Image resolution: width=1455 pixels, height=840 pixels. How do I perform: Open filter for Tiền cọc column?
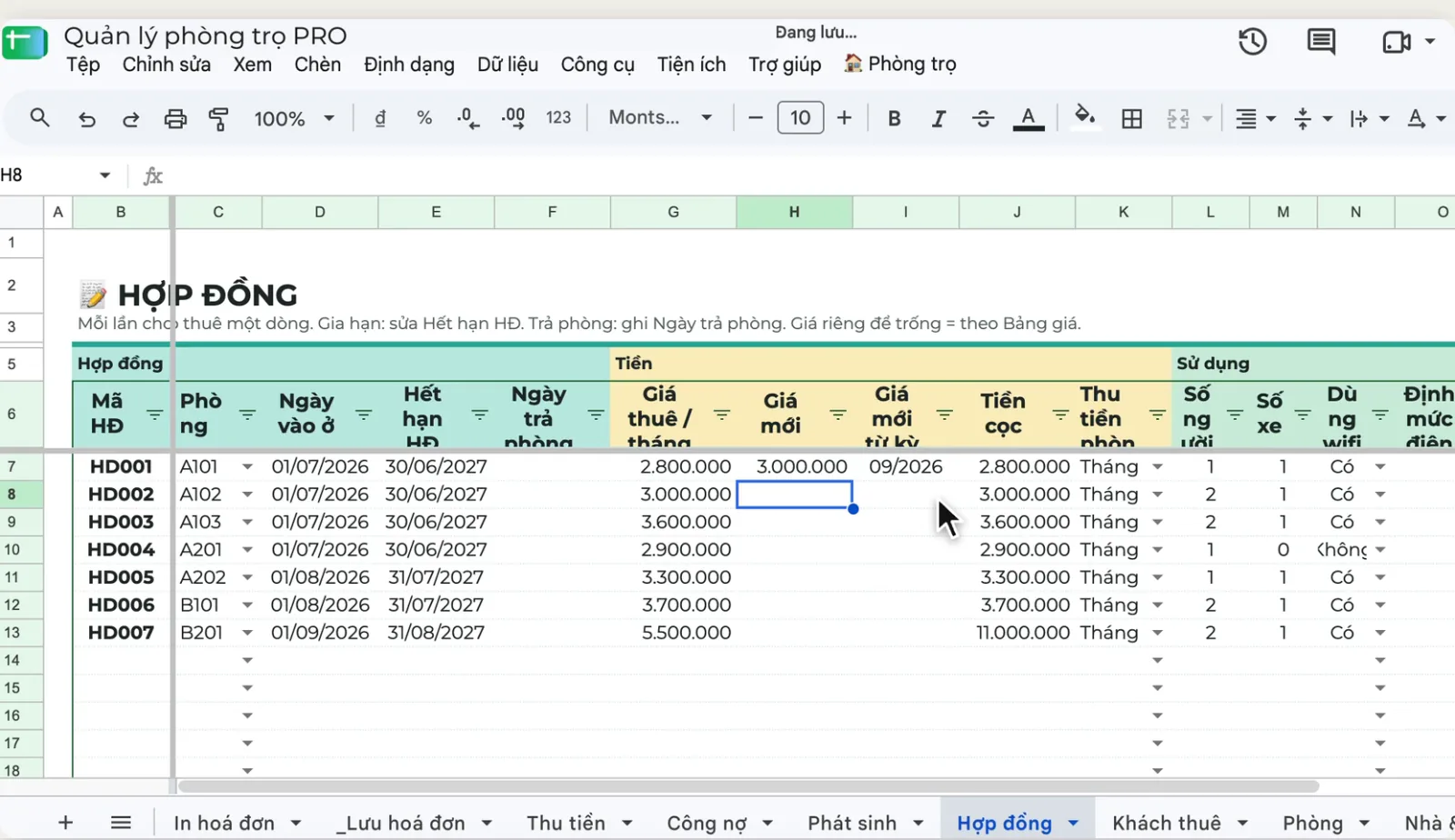point(1060,415)
